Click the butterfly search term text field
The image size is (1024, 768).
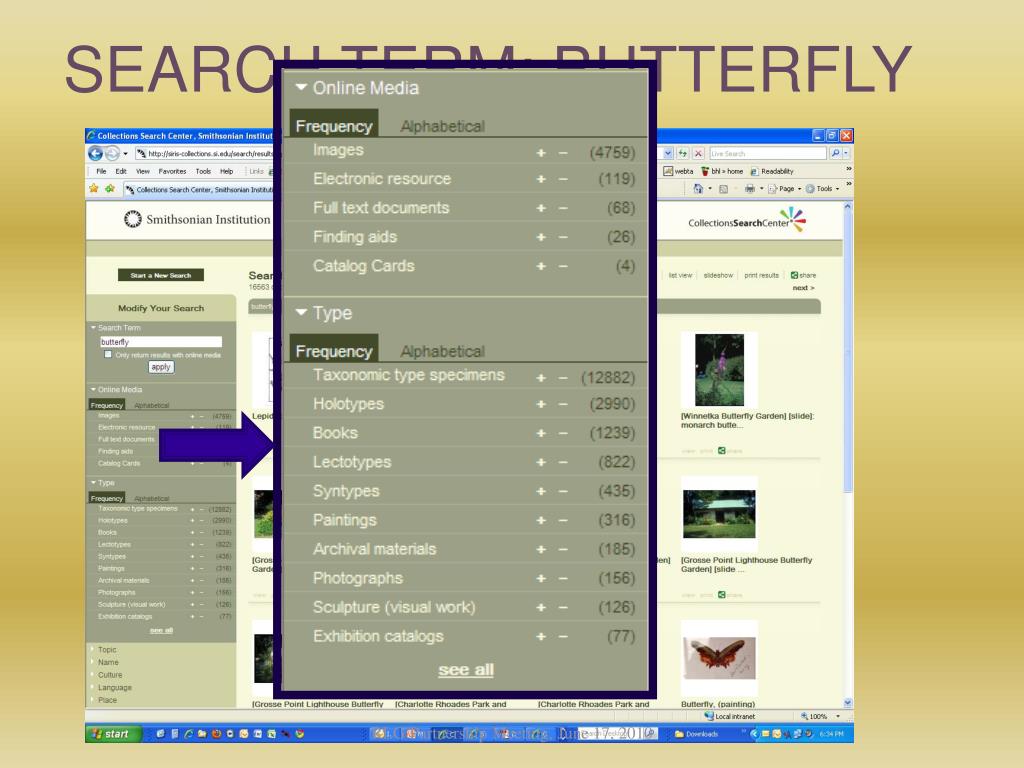point(161,342)
